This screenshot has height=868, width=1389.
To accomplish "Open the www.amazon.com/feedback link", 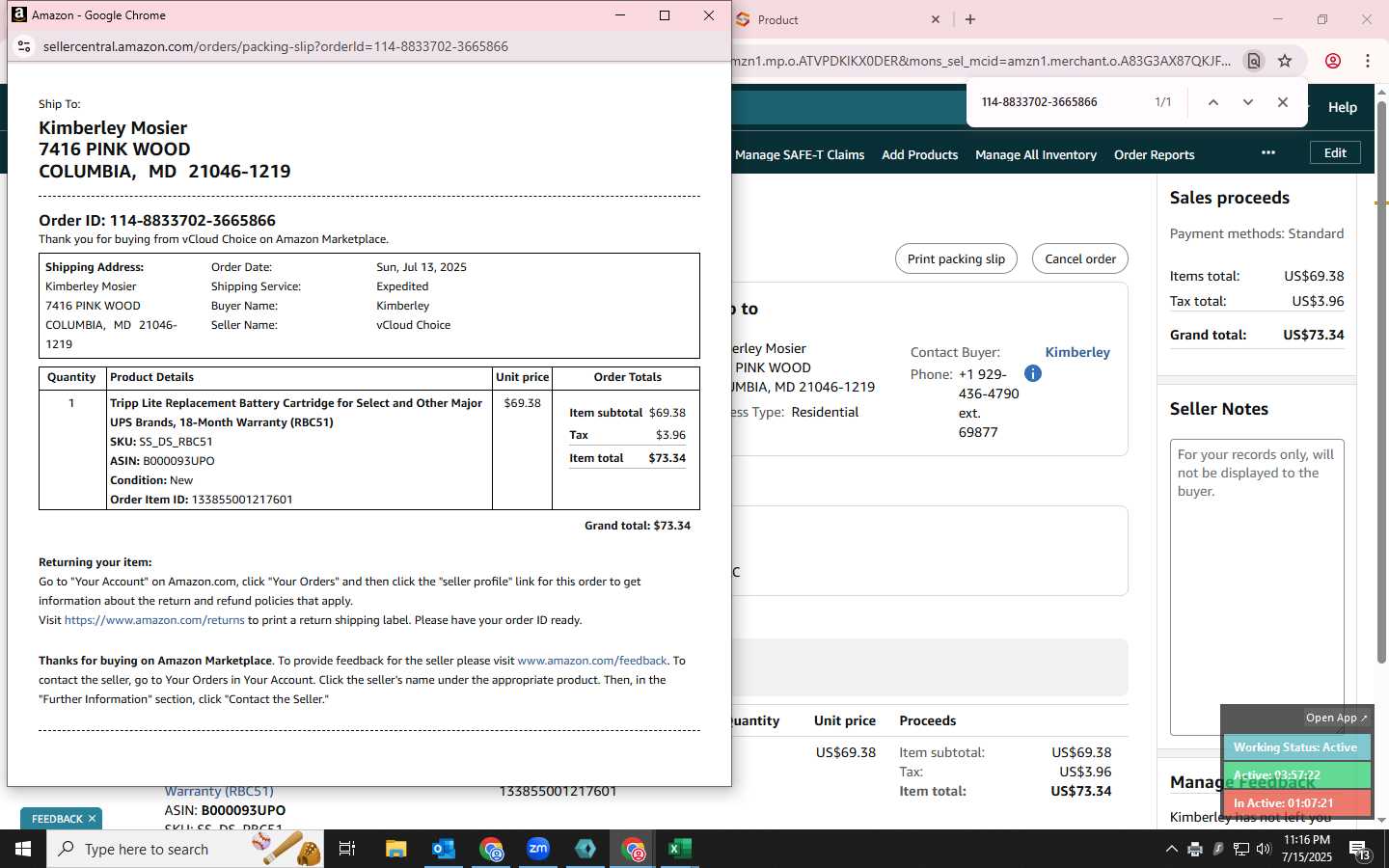I will point(592,661).
